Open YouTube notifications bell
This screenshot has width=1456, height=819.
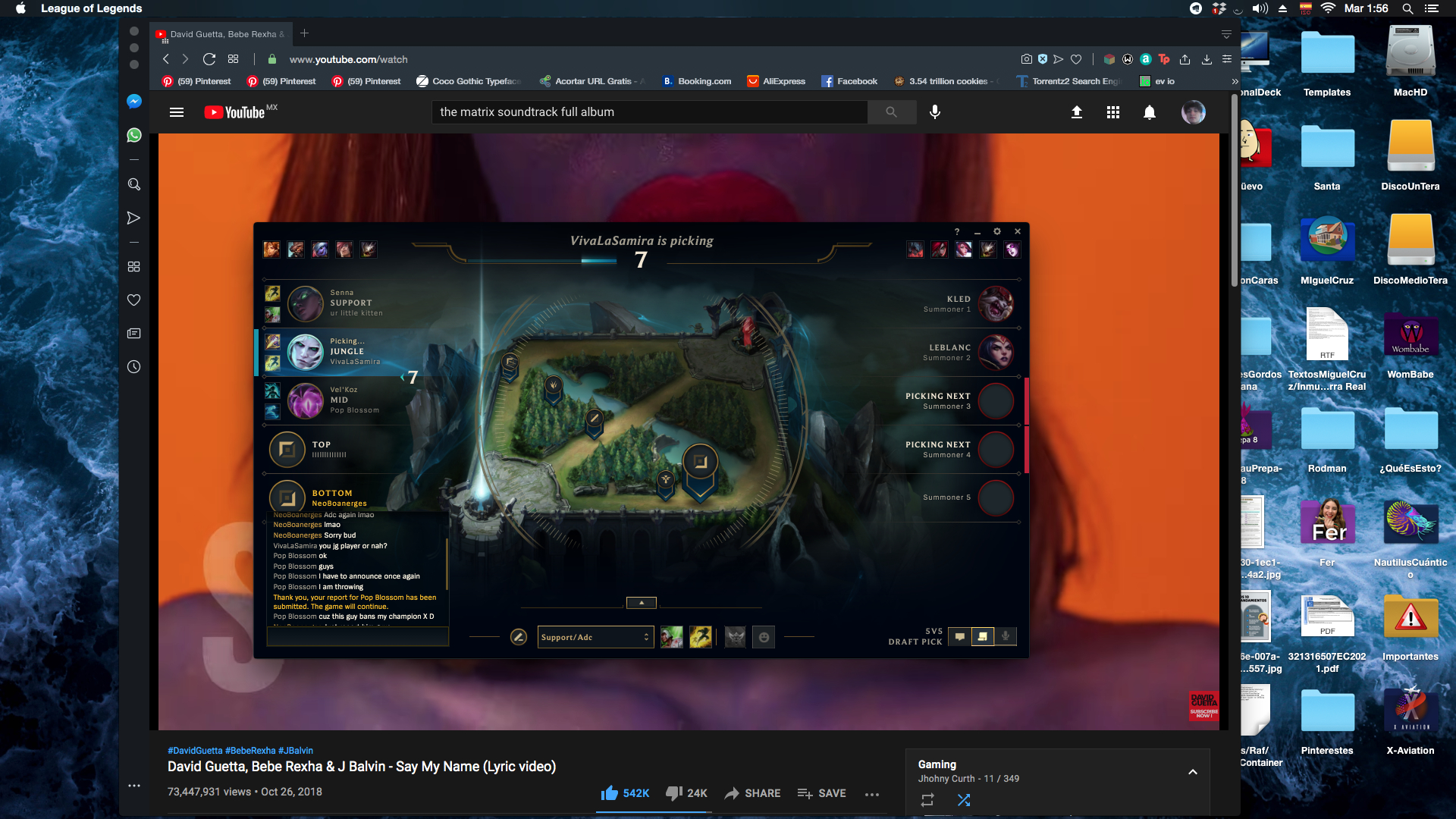point(1150,111)
